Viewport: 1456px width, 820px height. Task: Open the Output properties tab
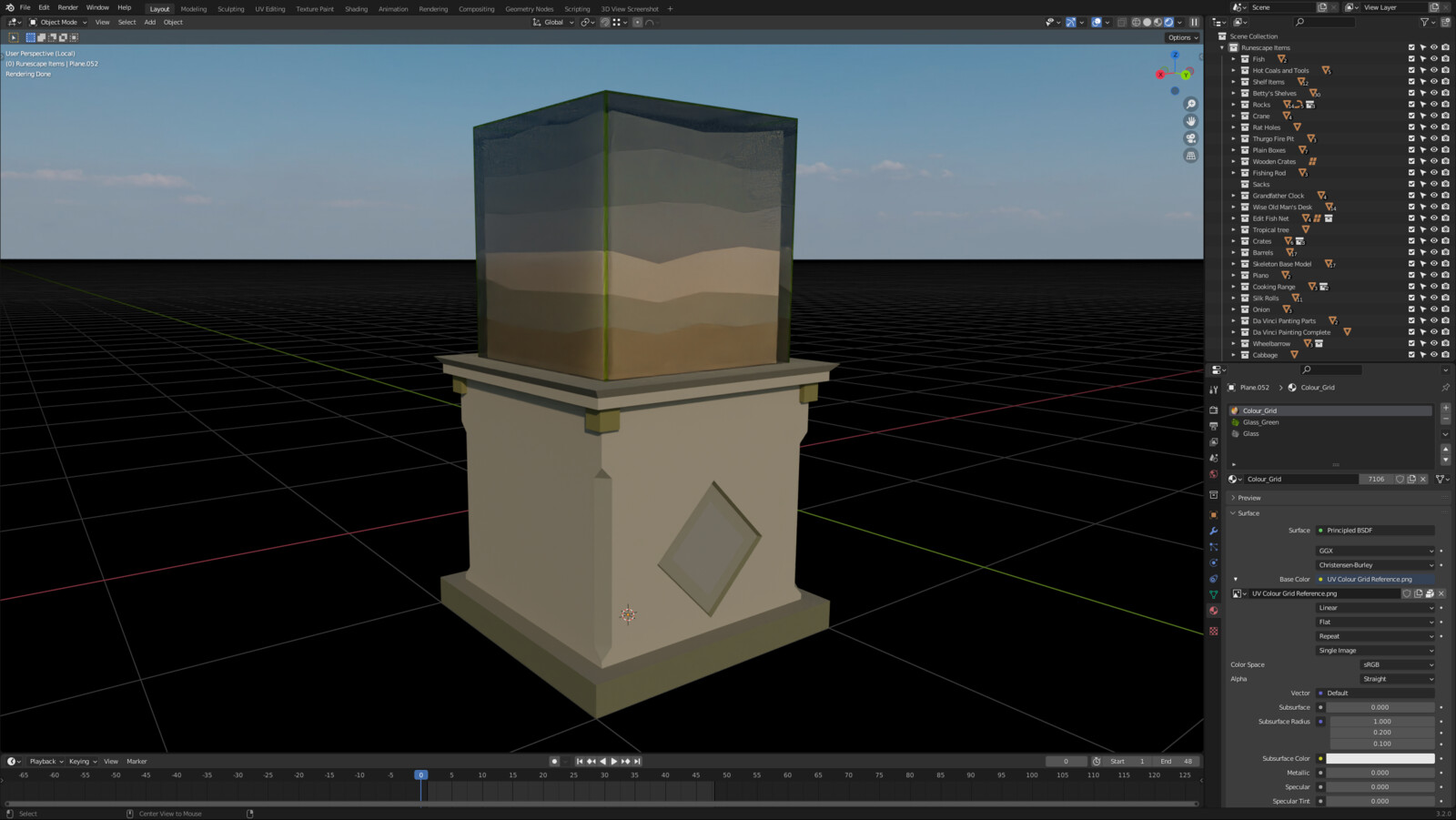(1213, 426)
